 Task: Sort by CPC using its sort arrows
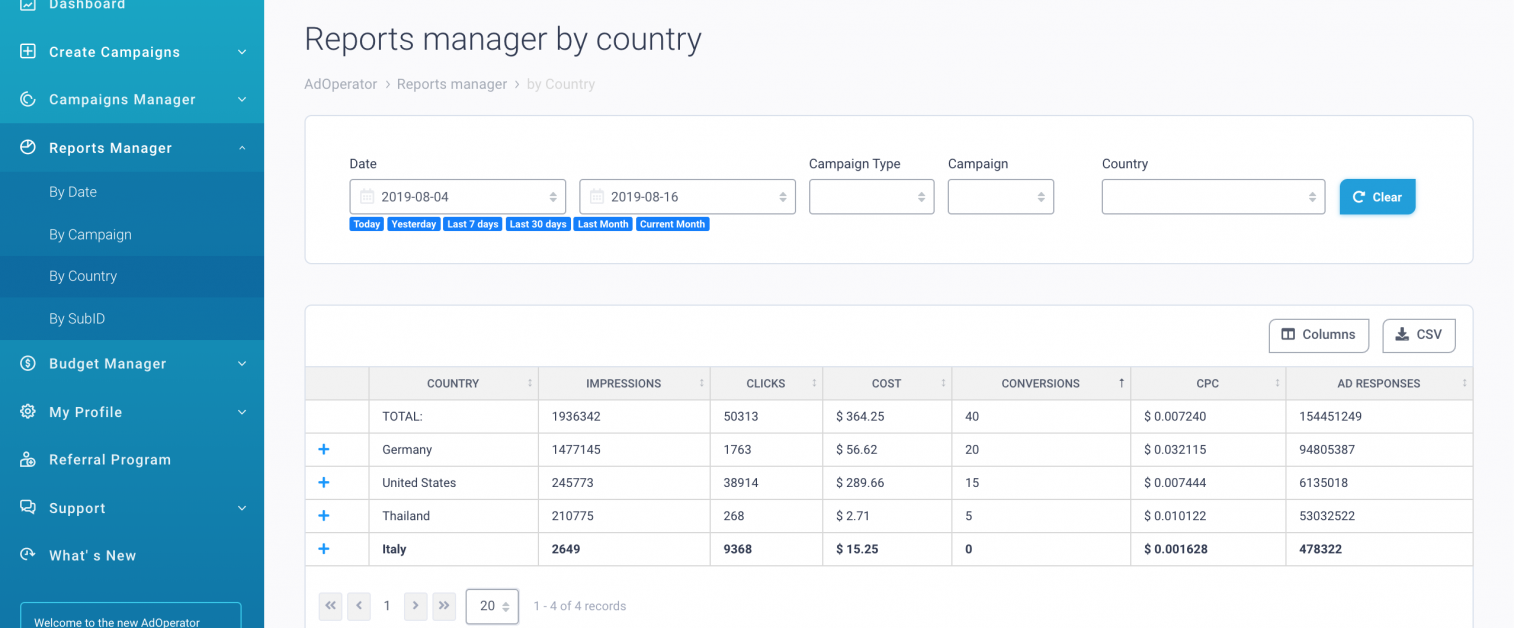click(1277, 384)
